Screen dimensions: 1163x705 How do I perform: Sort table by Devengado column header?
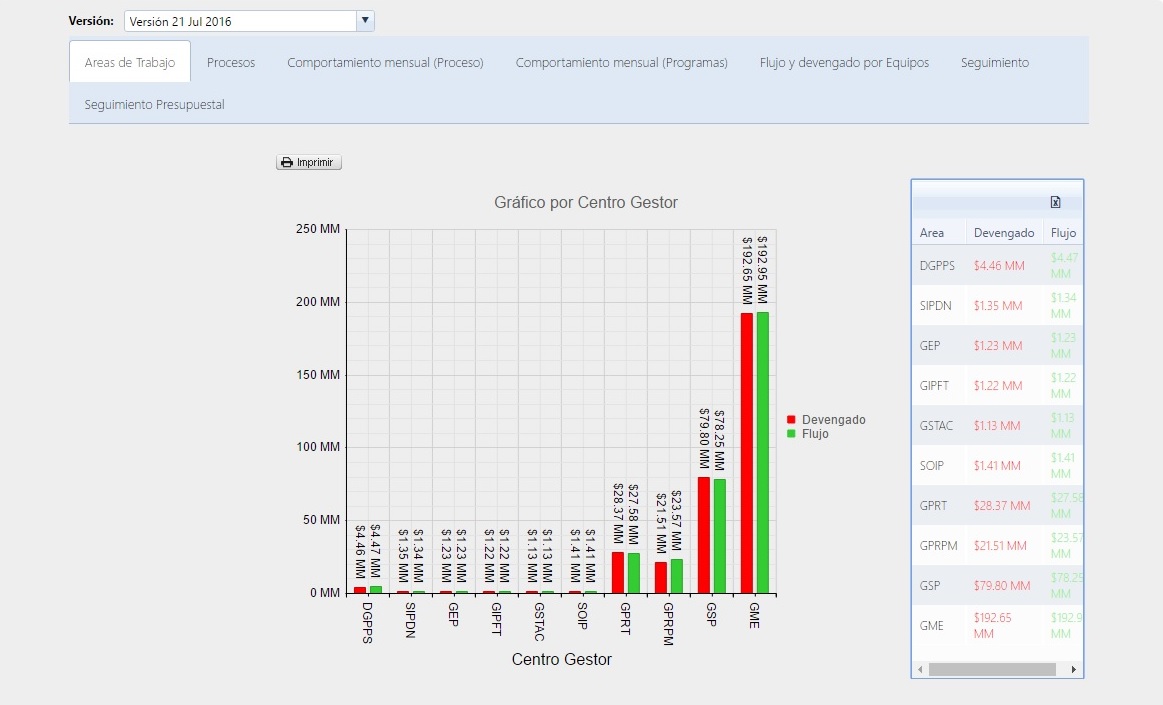tap(1004, 233)
